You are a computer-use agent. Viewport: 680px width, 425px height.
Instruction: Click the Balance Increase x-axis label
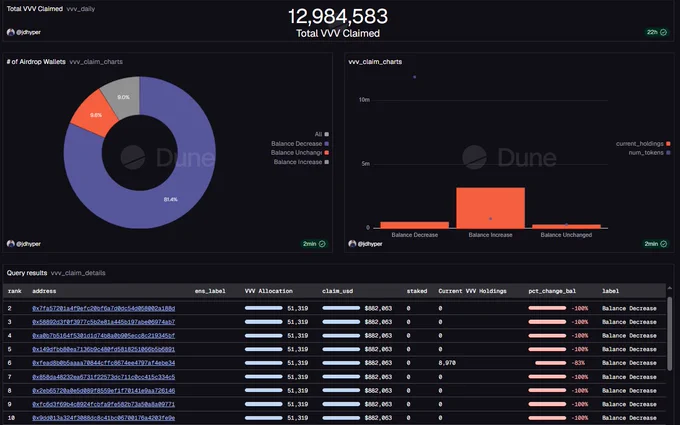tap(490, 235)
